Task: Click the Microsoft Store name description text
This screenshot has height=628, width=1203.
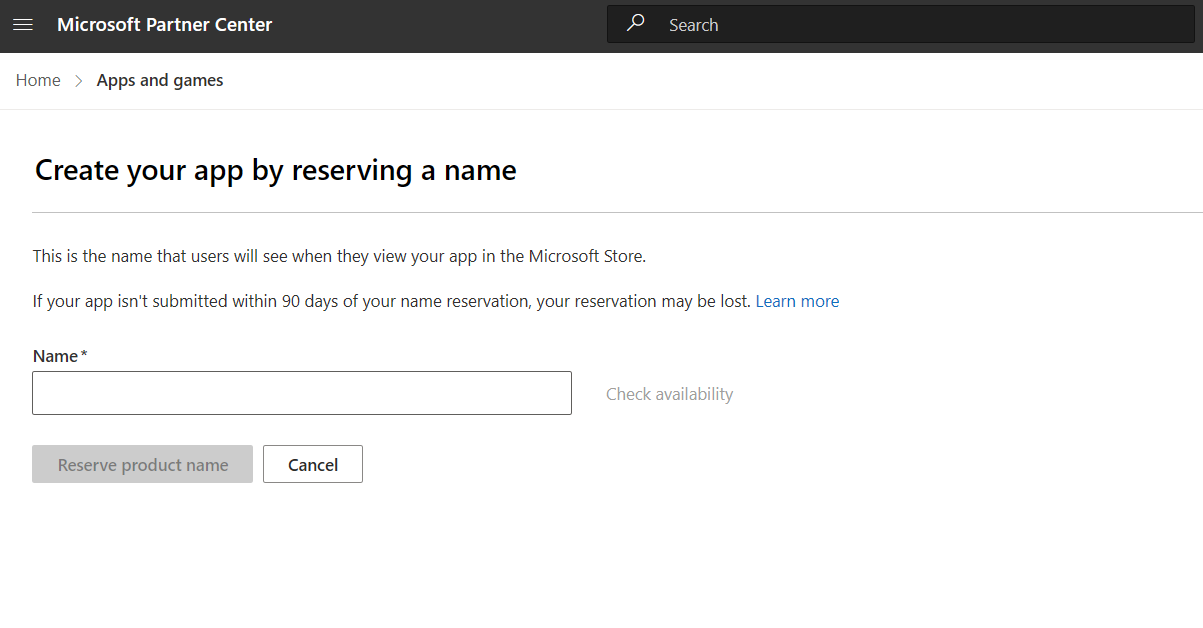Action: click(339, 256)
